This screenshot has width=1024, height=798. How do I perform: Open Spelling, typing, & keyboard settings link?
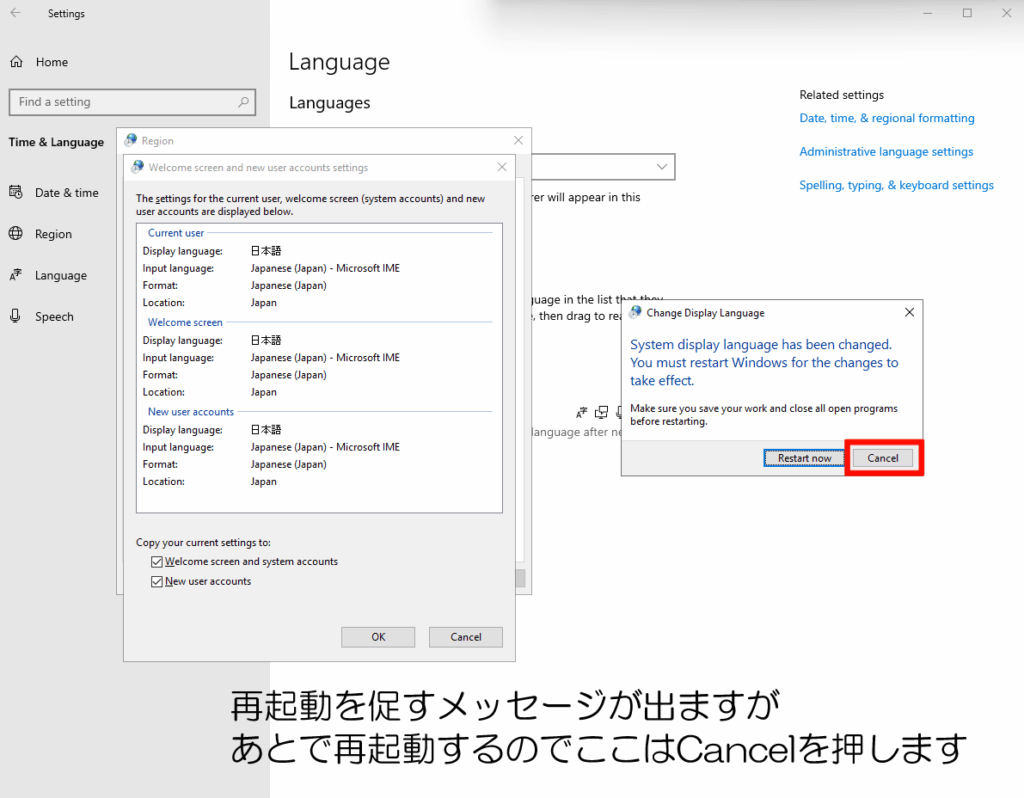[896, 185]
